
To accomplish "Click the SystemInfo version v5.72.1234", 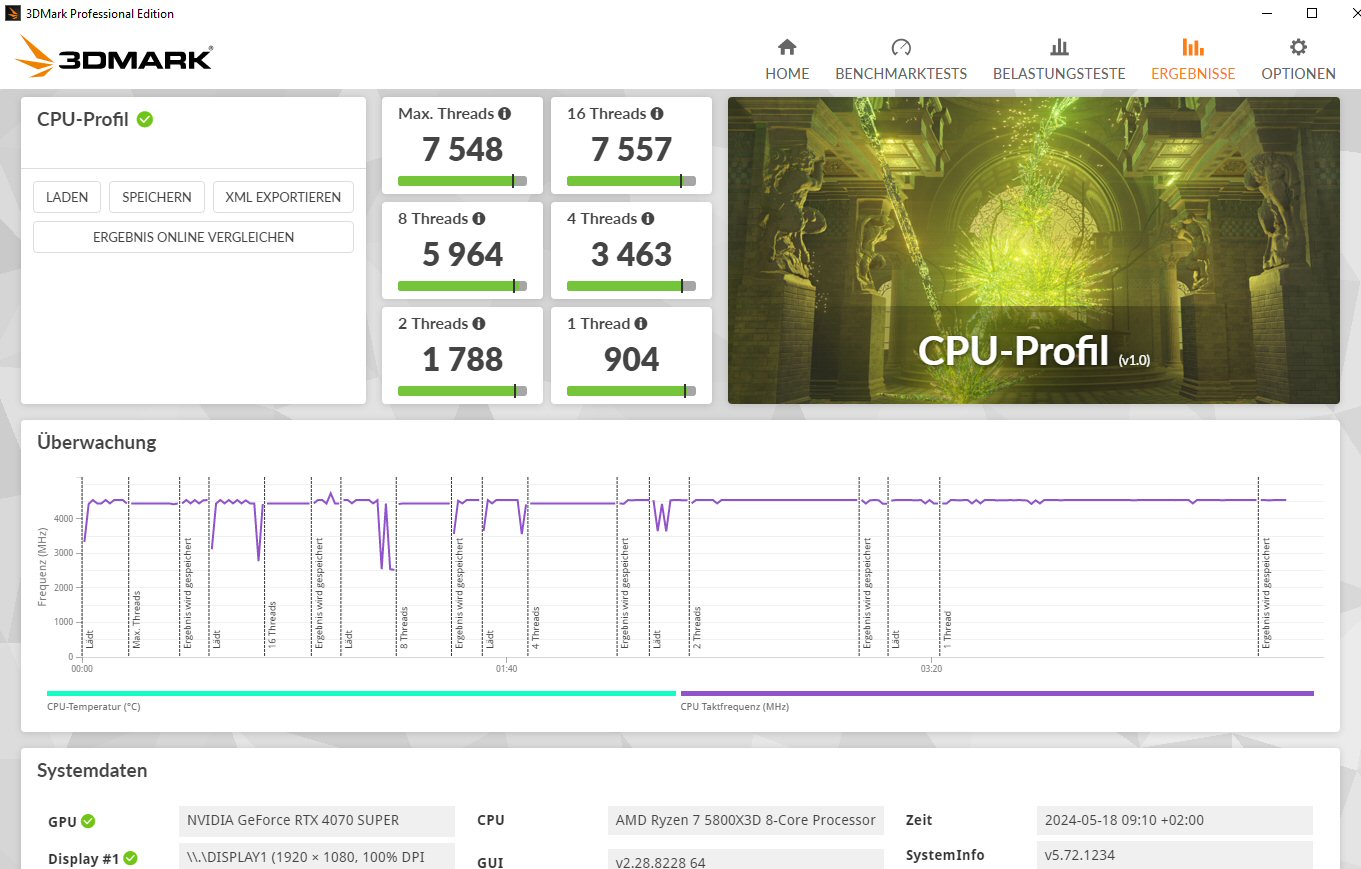I will (x=1175, y=855).
